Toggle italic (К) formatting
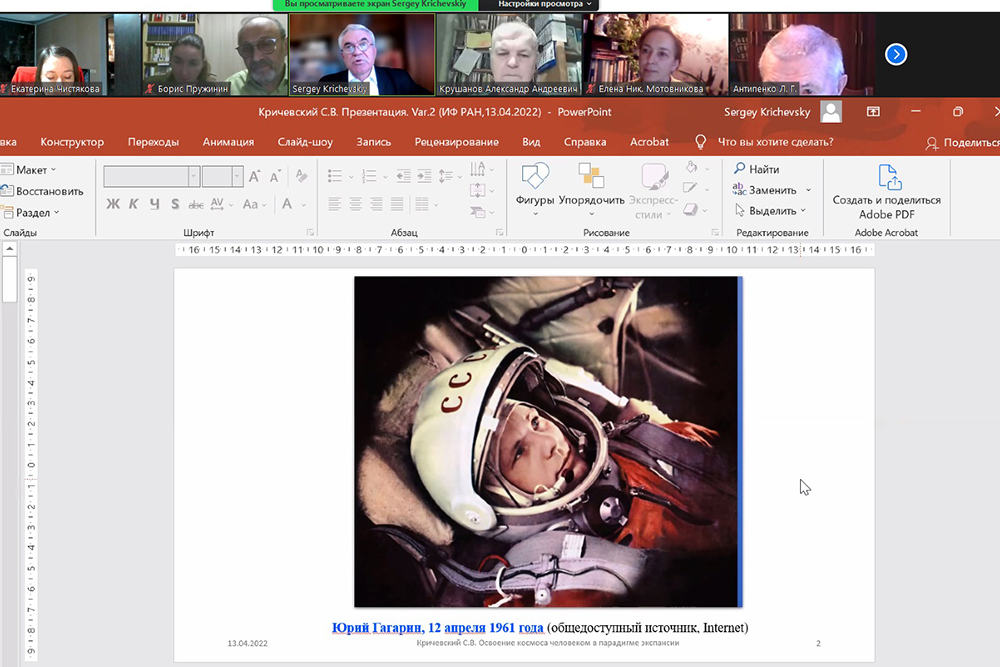1000x667 pixels. (134, 204)
